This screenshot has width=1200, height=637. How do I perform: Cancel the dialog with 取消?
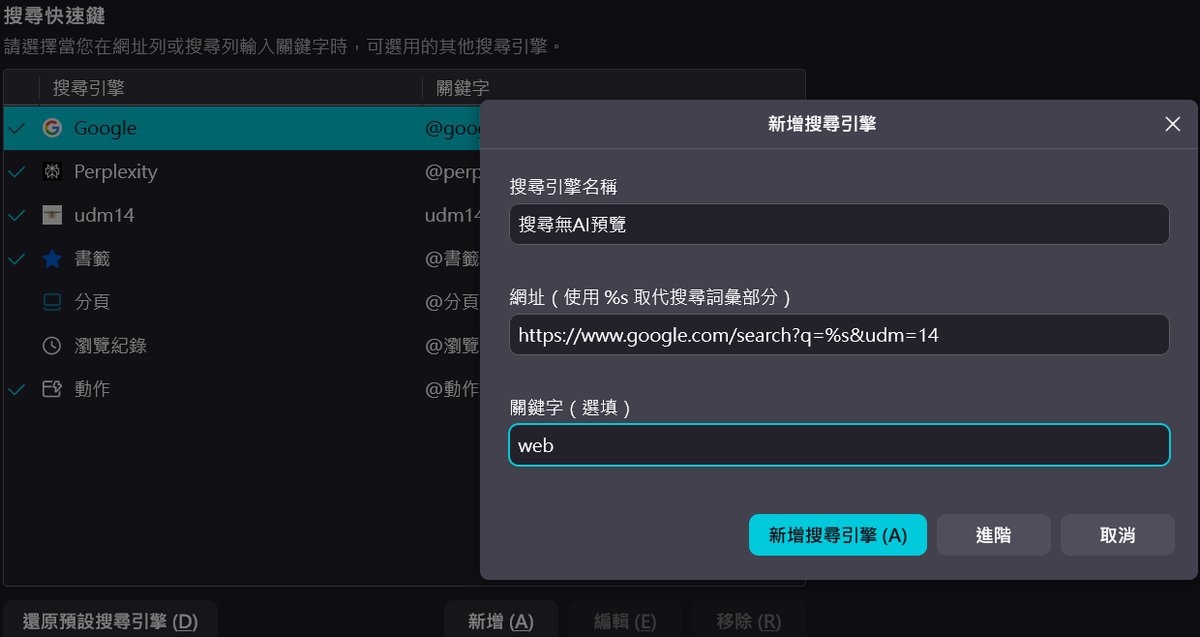[x=1117, y=535]
